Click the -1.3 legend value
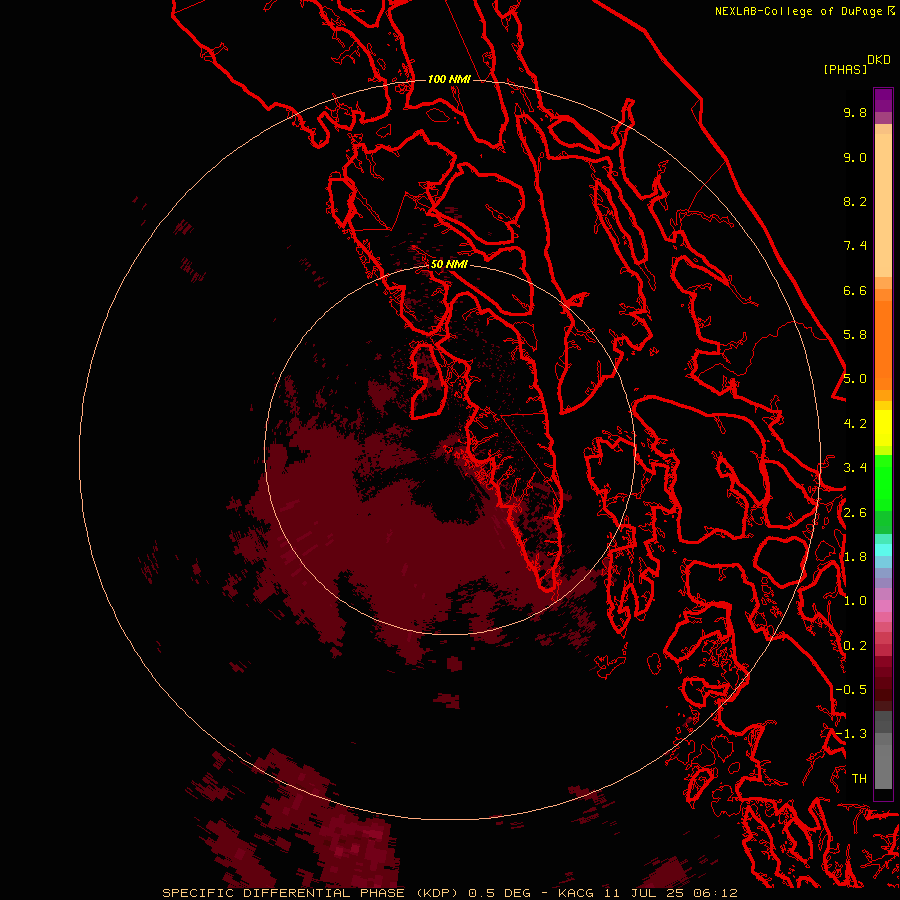900x900 pixels. tap(851, 734)
